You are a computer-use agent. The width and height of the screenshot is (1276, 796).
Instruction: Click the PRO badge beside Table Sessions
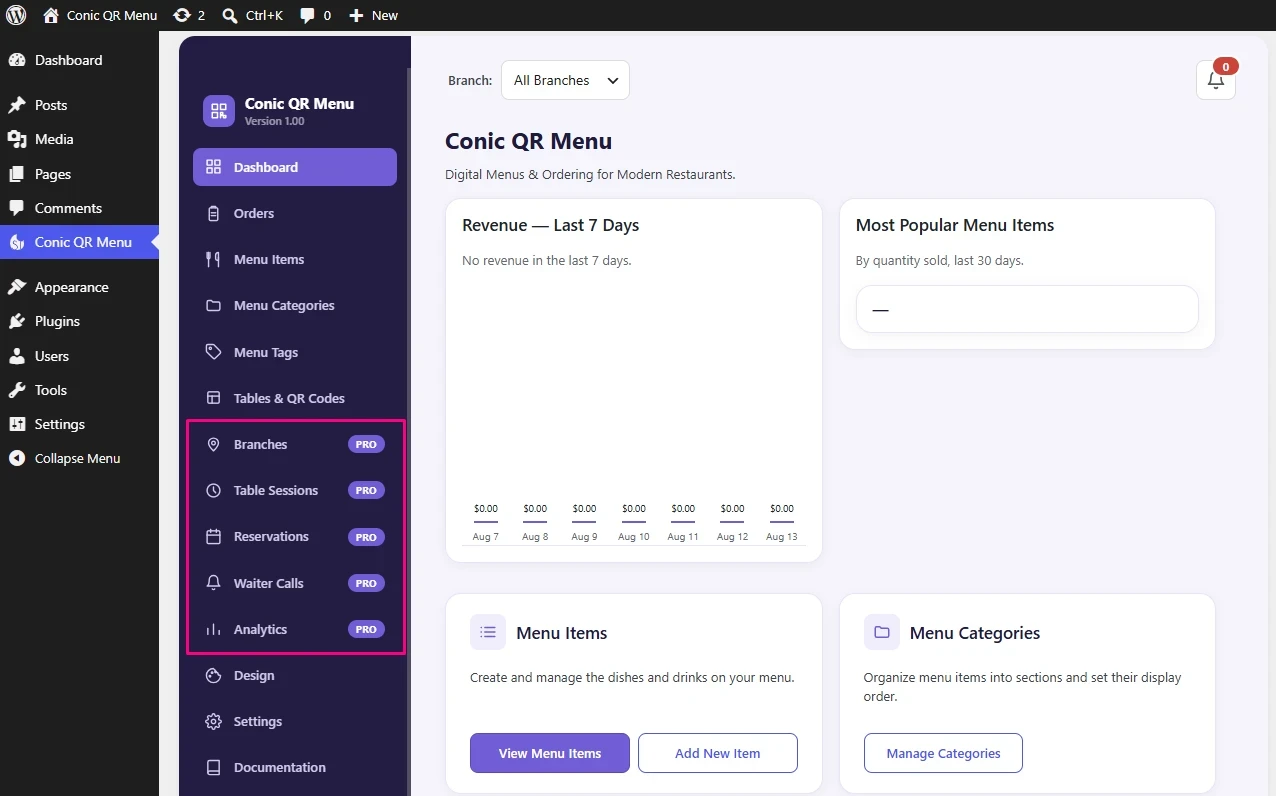pos(366,490)
